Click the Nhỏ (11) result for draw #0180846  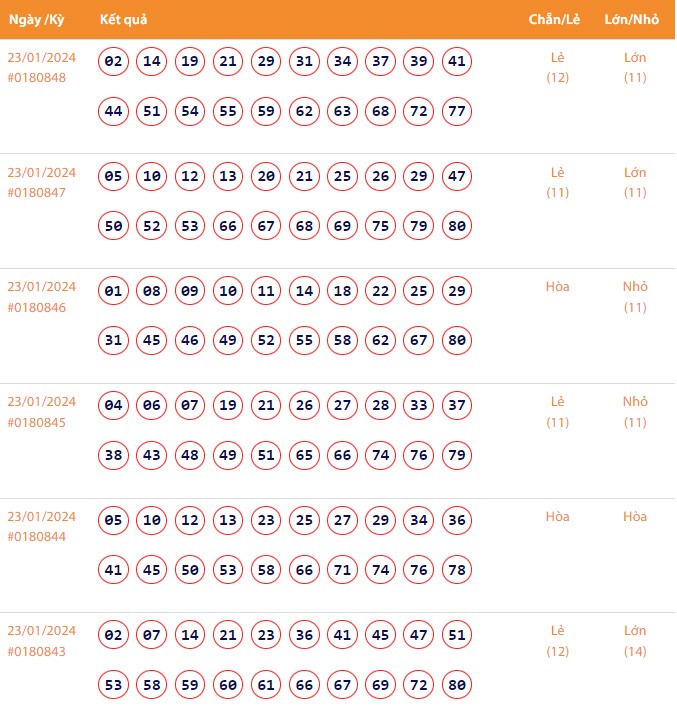tap(635, 297)
